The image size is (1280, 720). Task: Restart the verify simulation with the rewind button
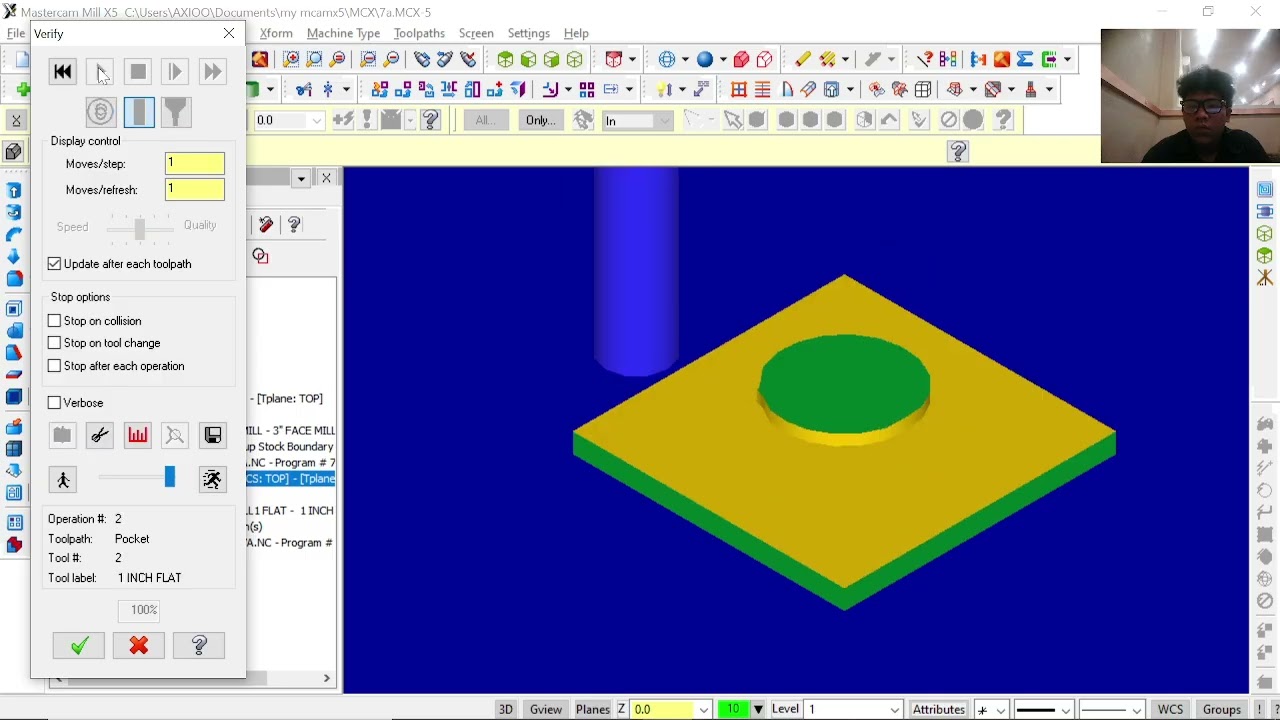[62, 72]
